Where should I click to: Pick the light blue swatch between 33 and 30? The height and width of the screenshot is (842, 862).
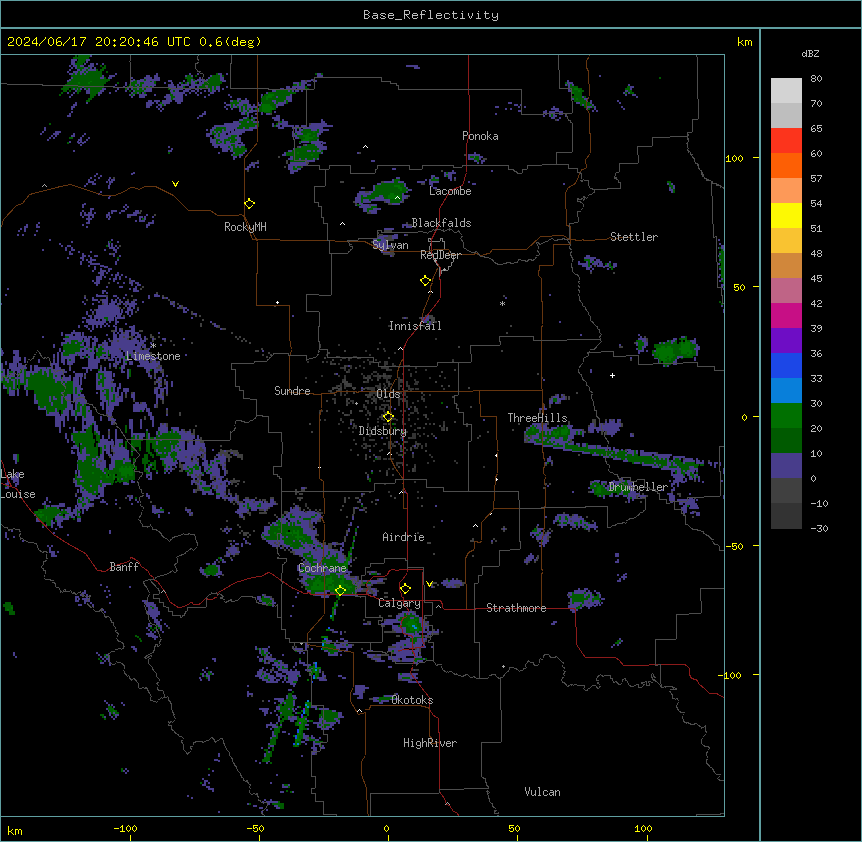pos(786,391)
